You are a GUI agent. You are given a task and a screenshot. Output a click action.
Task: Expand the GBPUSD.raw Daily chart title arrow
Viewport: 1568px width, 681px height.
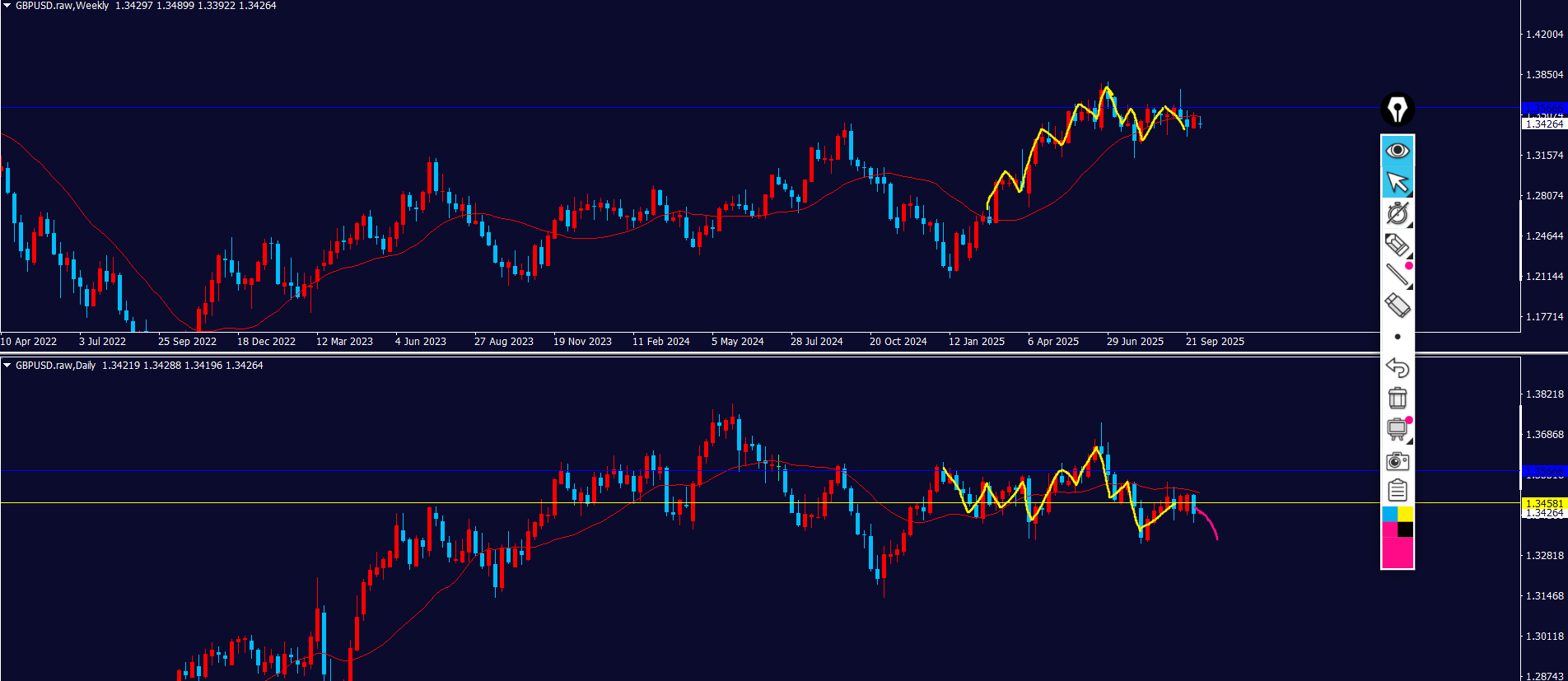(7, 366)
